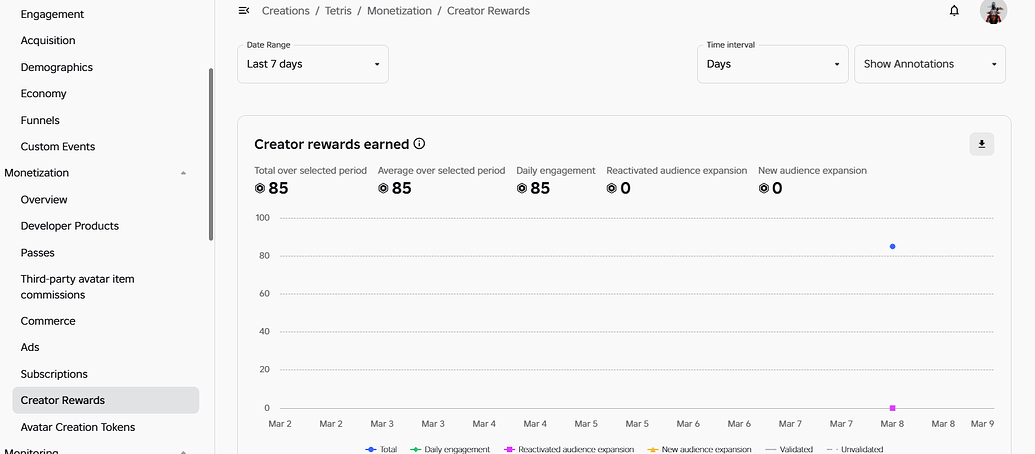Screen dimensions: 1035x454
Task: Open Acquisition analytics page
Action: coord(48,40)
